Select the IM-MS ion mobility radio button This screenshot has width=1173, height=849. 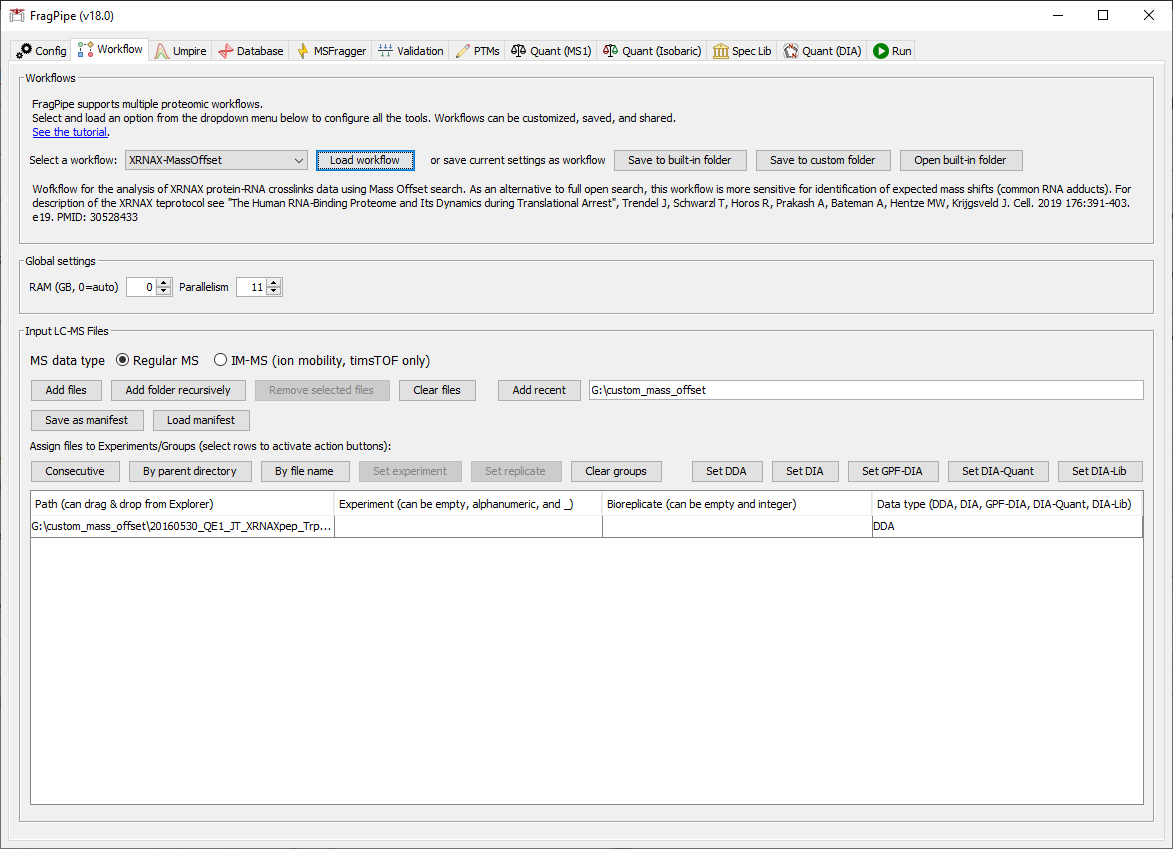pyautogui.click(x=220, y=360)
